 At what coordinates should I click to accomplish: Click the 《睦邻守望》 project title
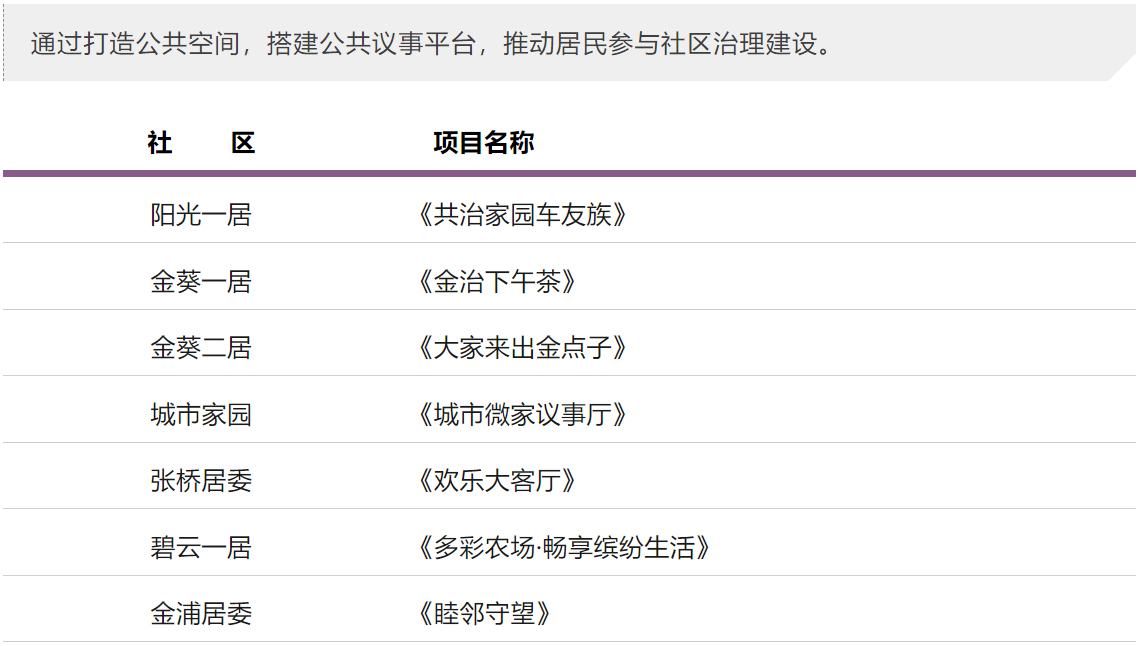pos(484,614)
